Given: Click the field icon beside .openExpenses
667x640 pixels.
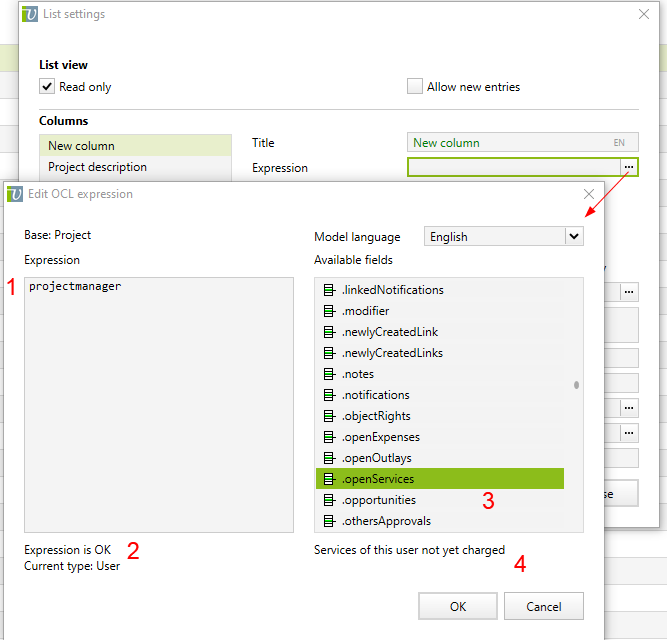Looking at the screenshot, I should tap(329, 437).
